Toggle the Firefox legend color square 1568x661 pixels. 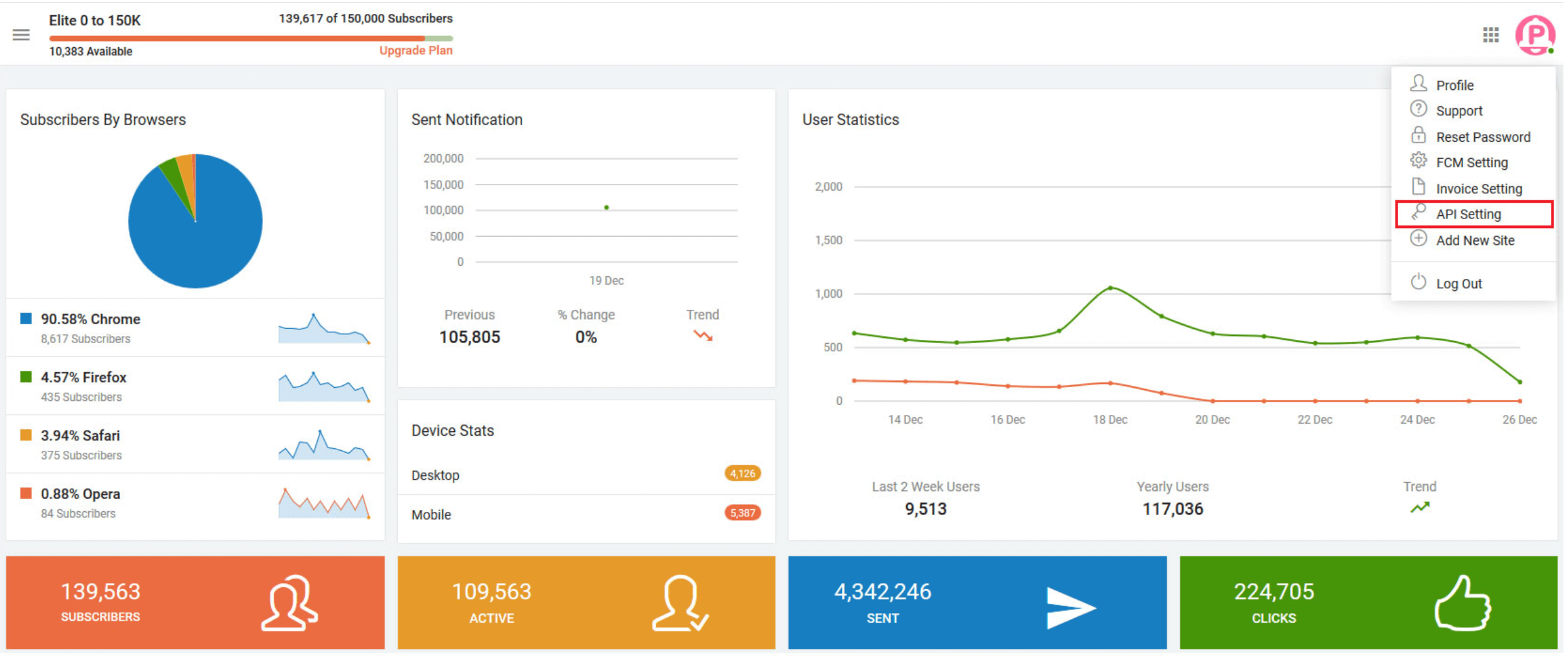pyautogui.click(x=26, y=376)
